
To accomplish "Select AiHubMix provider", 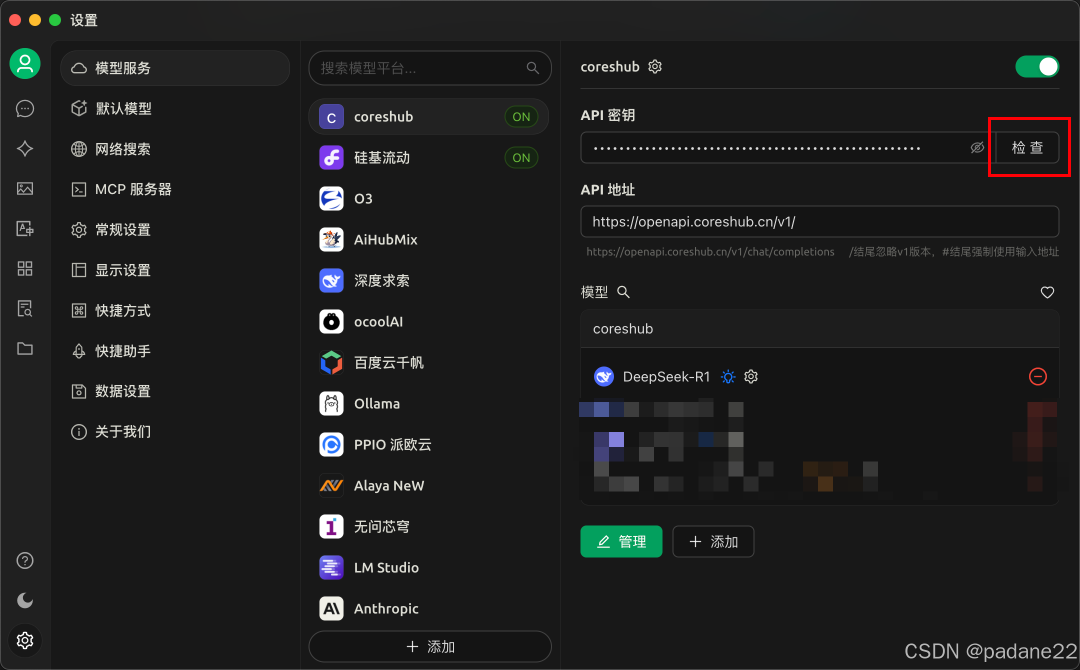I will [428, 240].
